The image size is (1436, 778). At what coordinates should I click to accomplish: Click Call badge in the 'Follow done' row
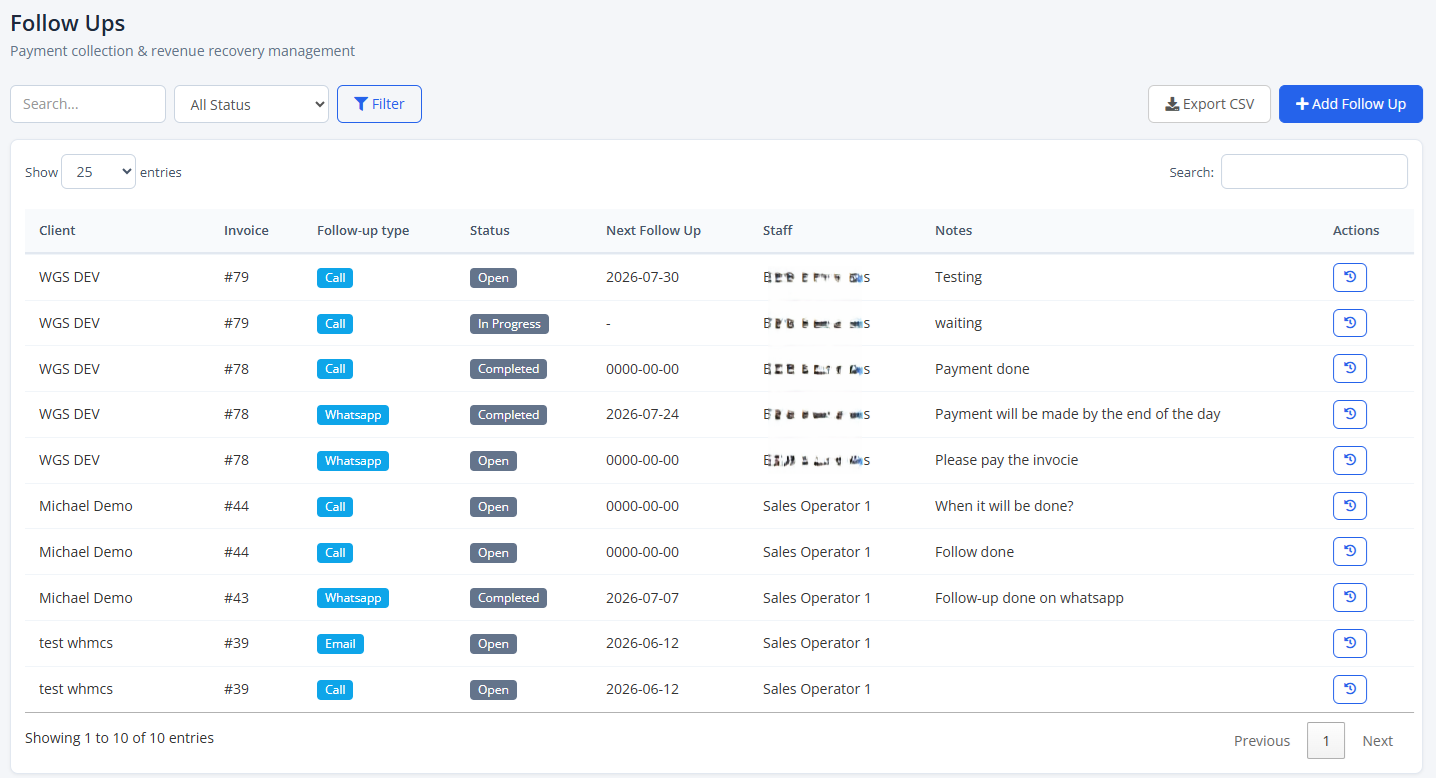[x=335, y=553]
